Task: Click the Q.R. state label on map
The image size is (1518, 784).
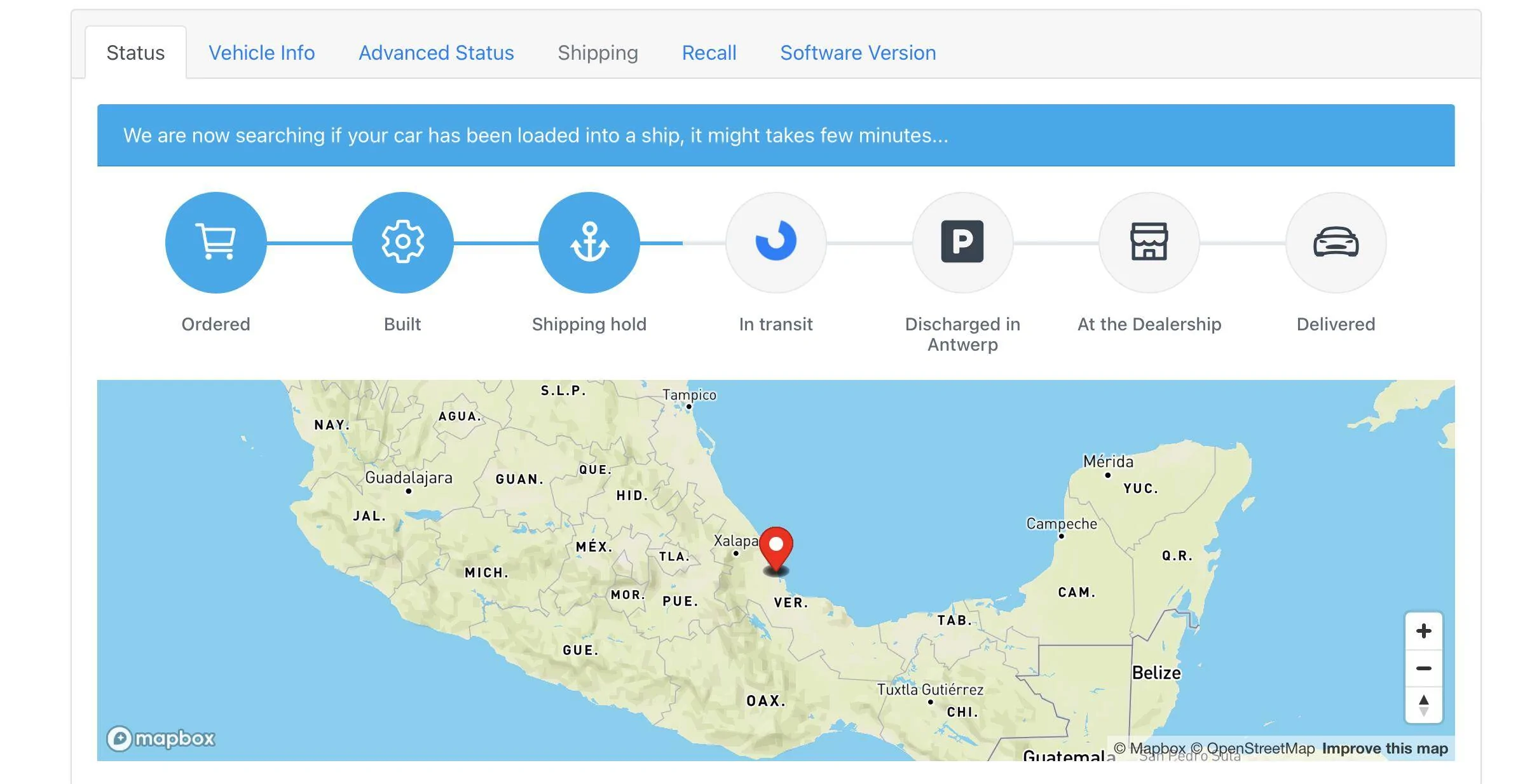Action: tap(1177, 555)
